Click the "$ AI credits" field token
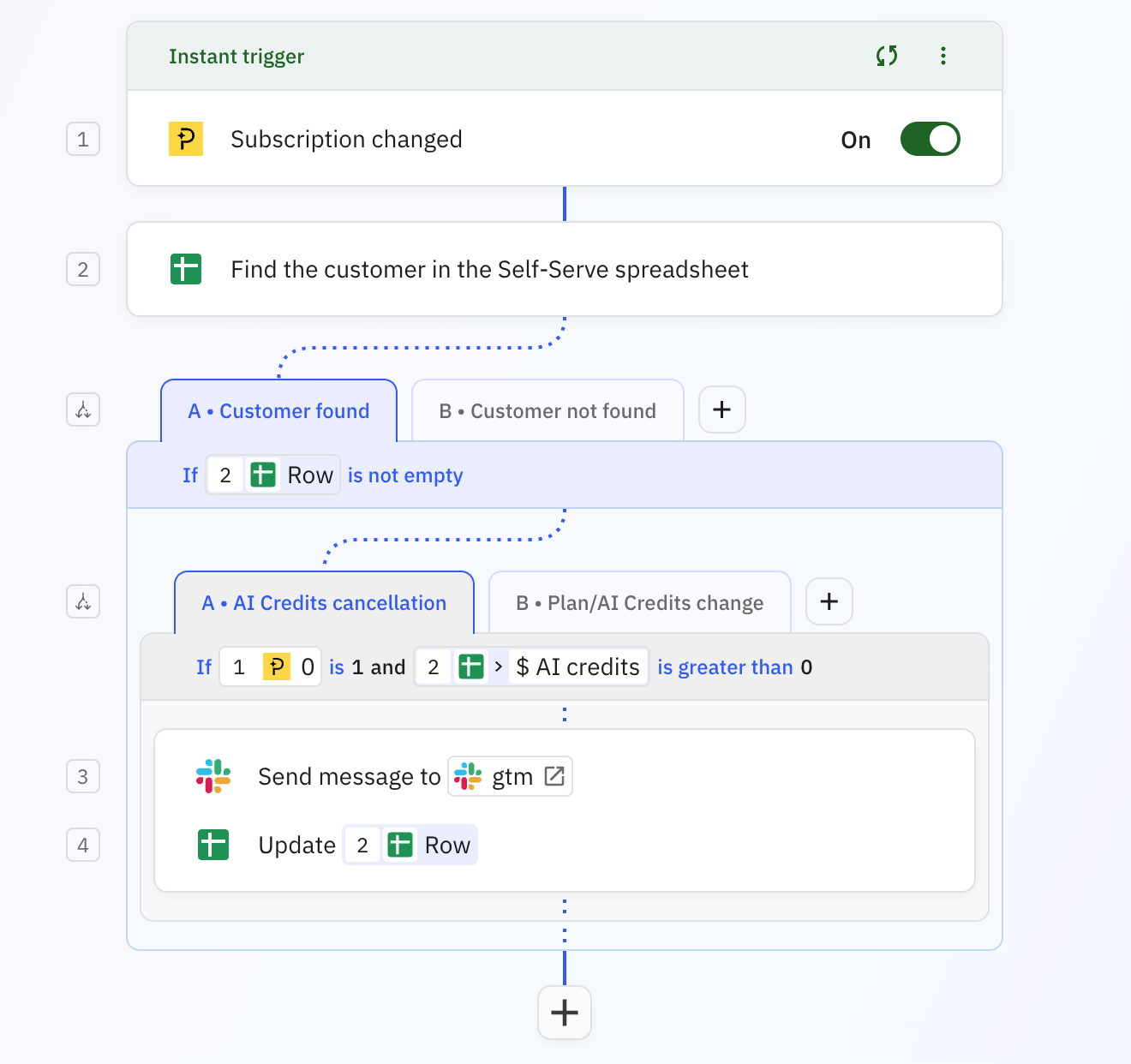This screenshot has height=1064, width=1131. click(577, 666)
